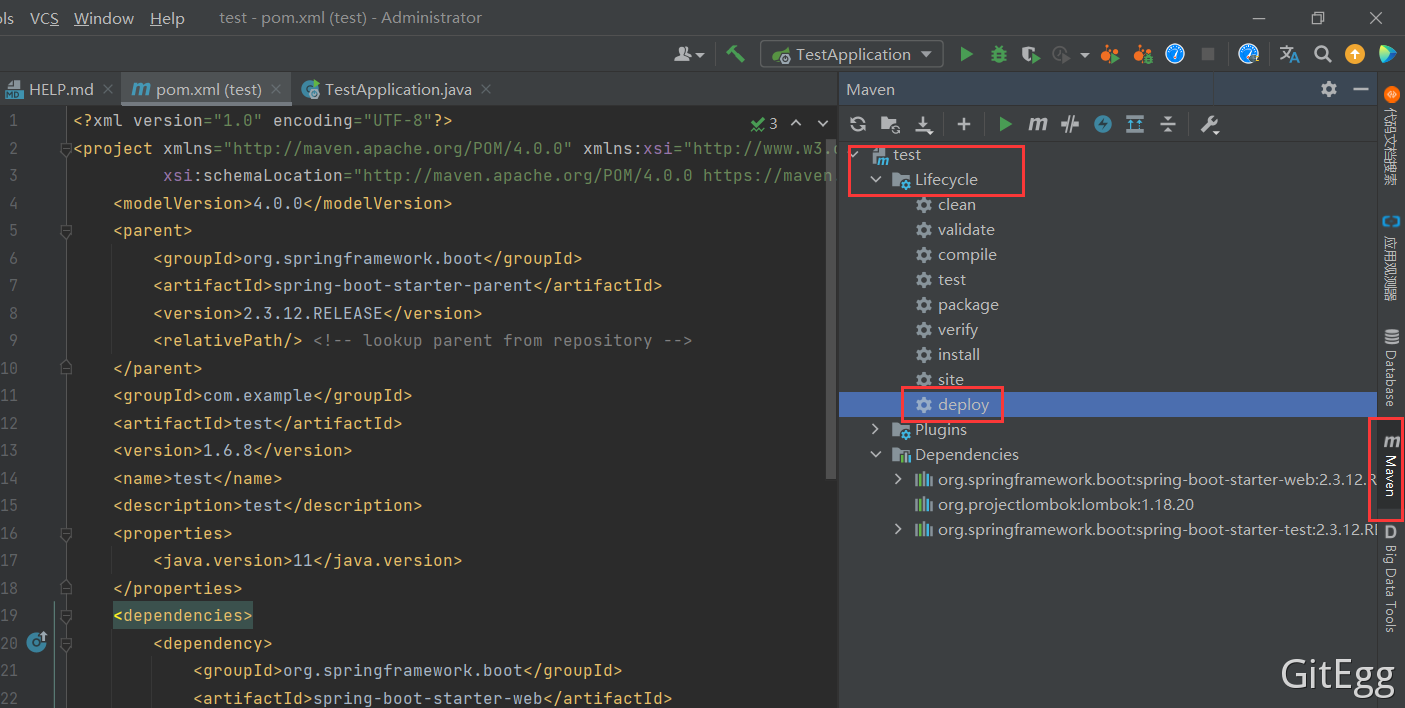Toggle Offline Mode in Maven toolbar
Screen dimensions: 1405x708
click(1070, 124)
